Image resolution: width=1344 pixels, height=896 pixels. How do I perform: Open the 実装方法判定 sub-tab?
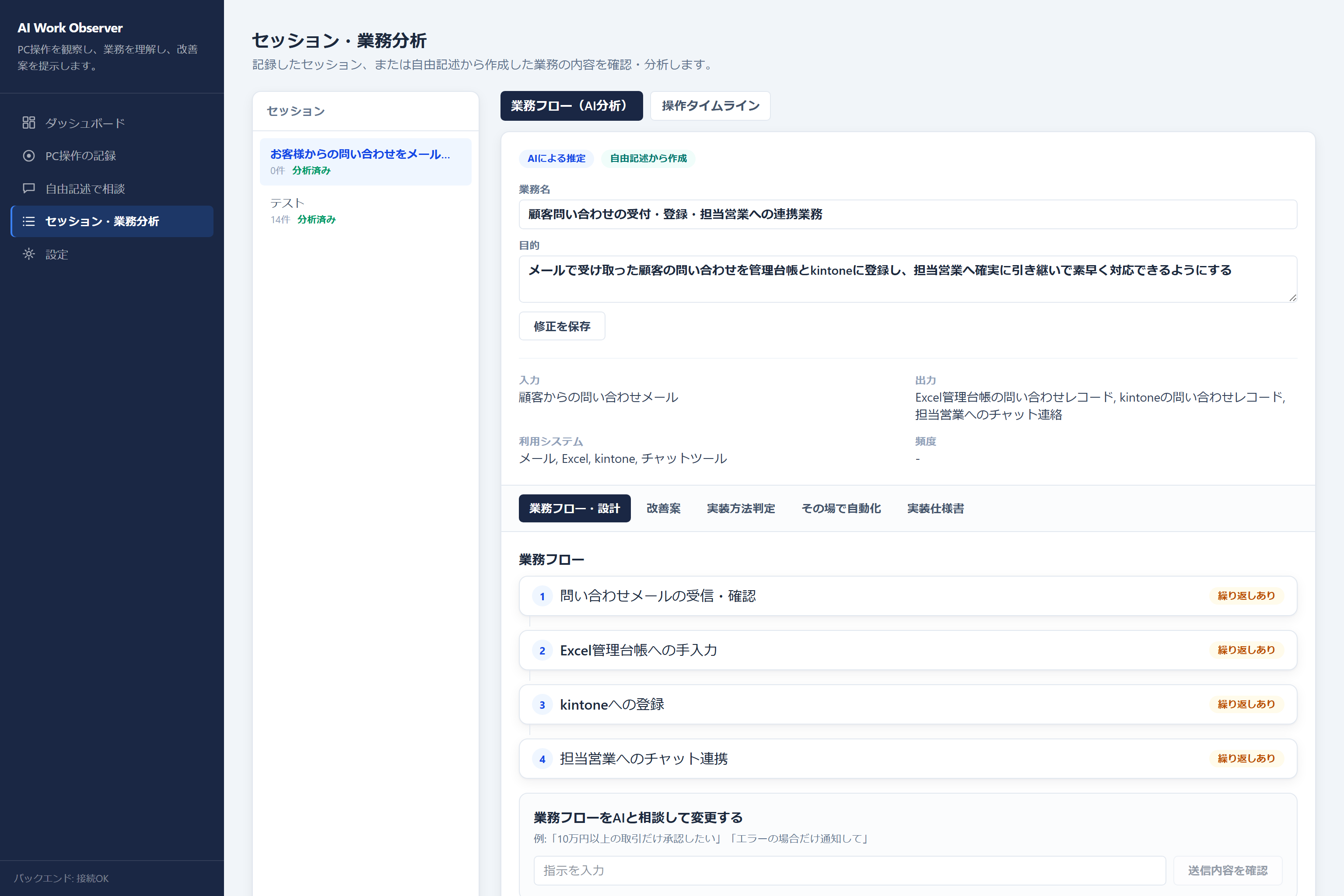point(741,508)
